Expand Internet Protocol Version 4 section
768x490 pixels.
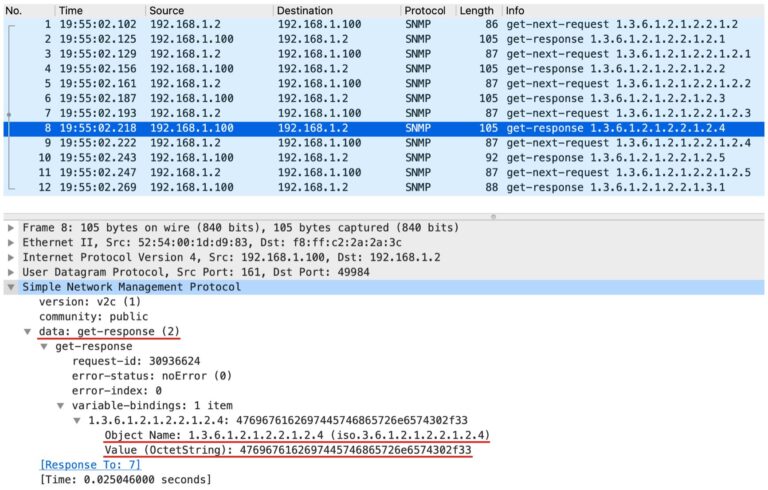pos(12,258)
